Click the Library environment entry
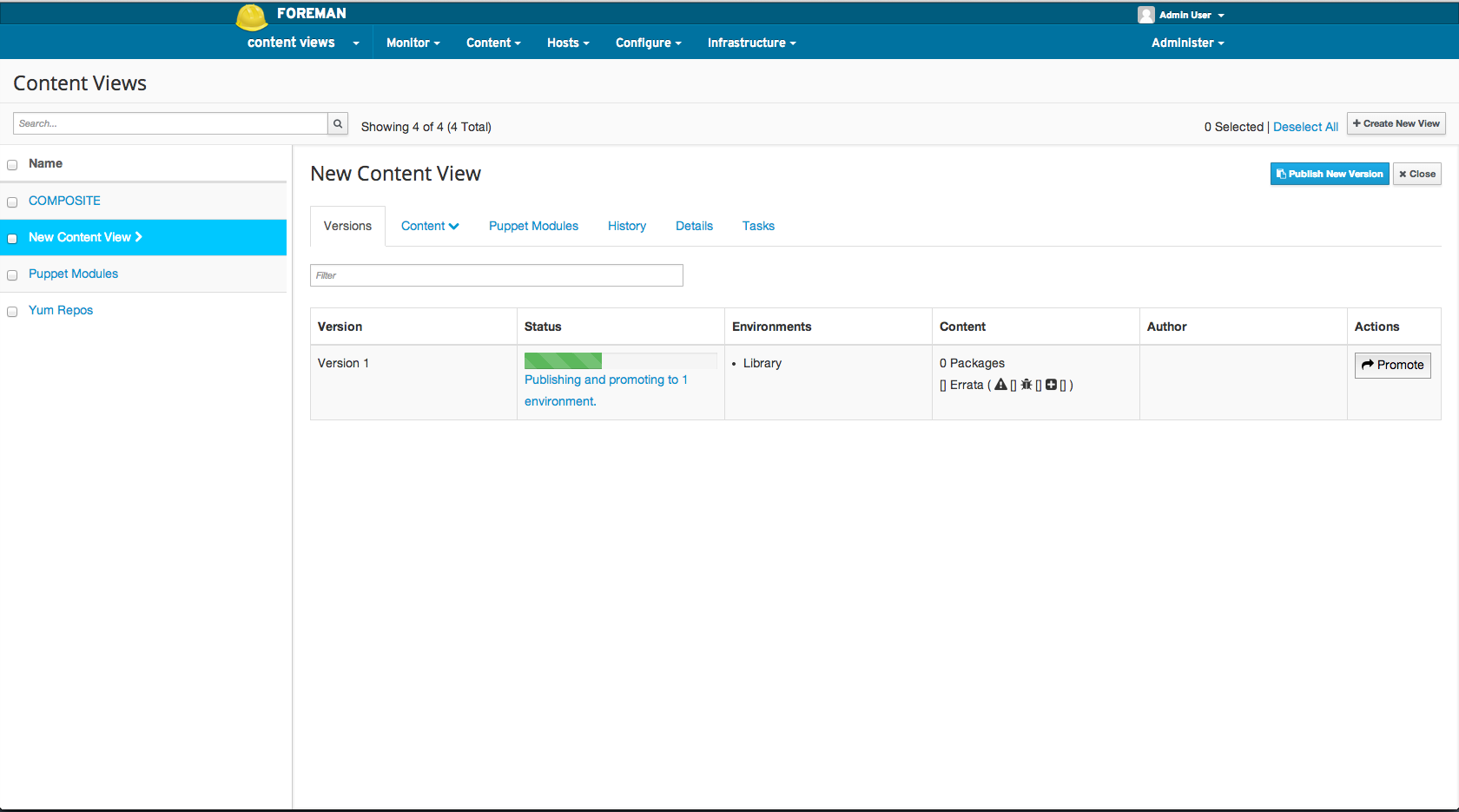This screenshot has height=812, width=1459. coord(763,363)
